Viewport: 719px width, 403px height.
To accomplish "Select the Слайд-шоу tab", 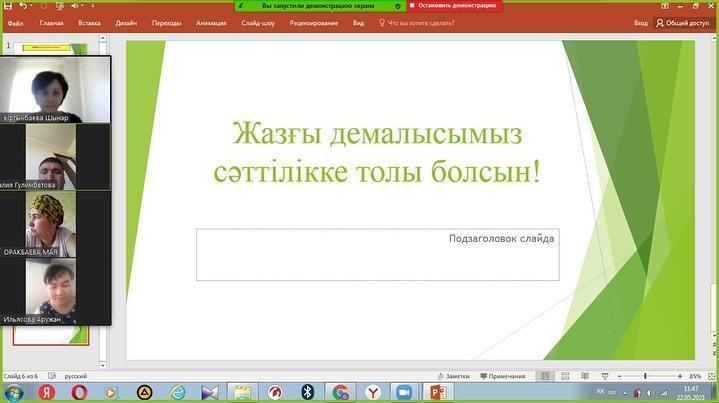I will tap(258, 23).
